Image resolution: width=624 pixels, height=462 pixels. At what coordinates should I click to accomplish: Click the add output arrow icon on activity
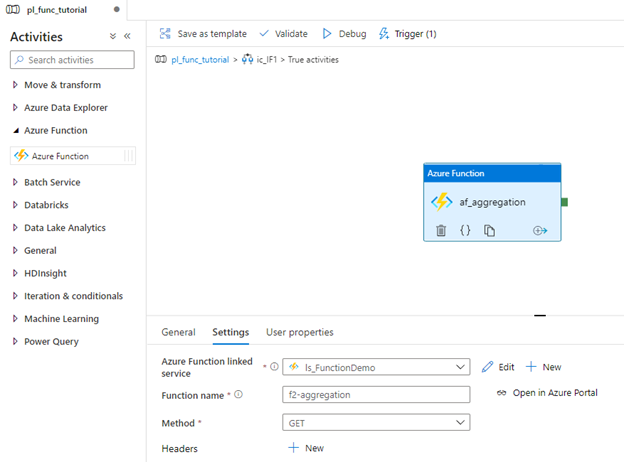click(x=540, y=230)
